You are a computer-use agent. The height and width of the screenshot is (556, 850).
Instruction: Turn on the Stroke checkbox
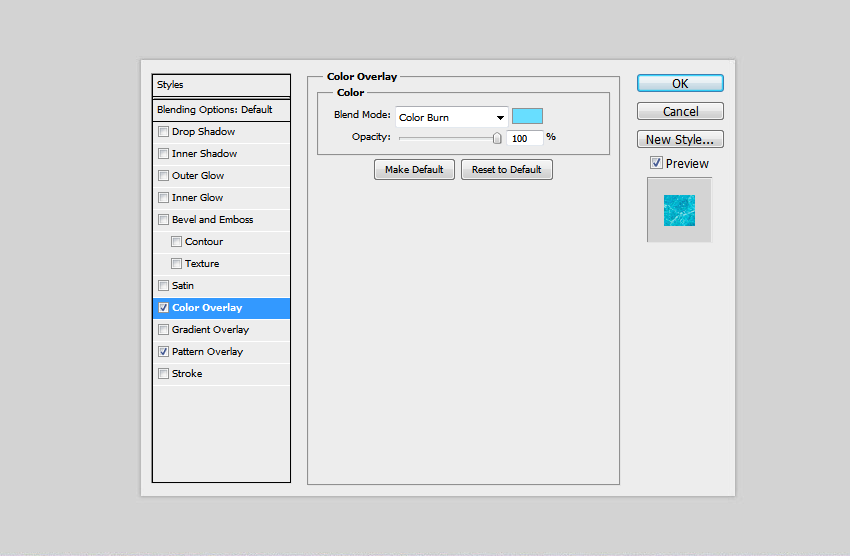click(x=163, y=373)
